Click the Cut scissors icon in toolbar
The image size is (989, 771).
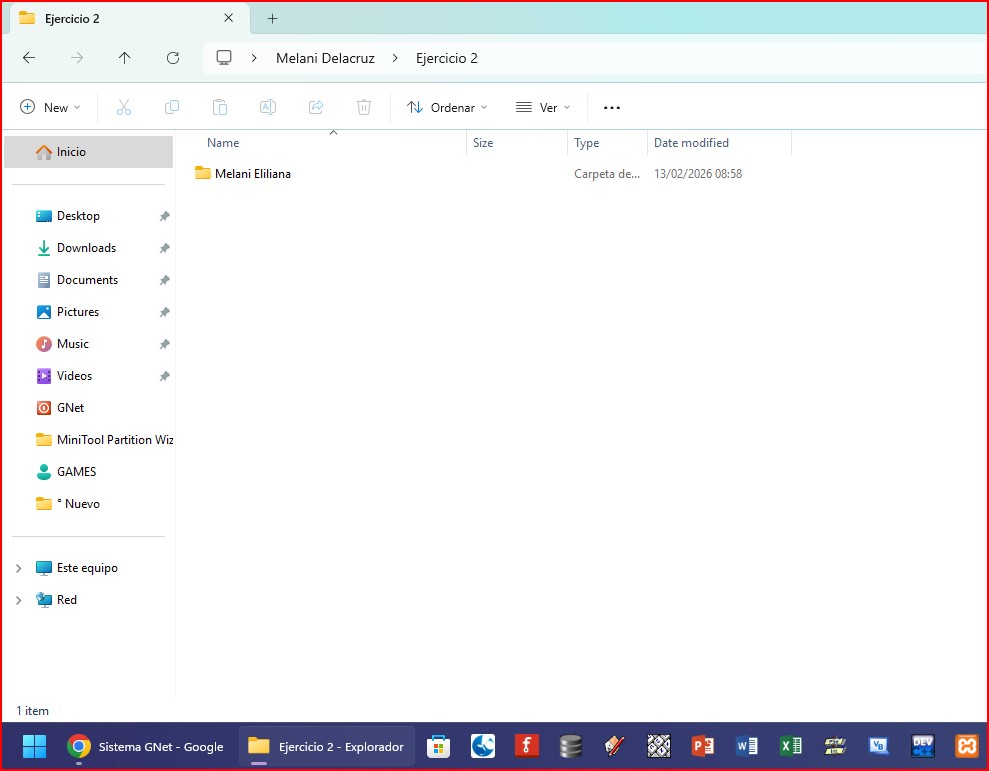pyautogui.click(x=124, y=107)
